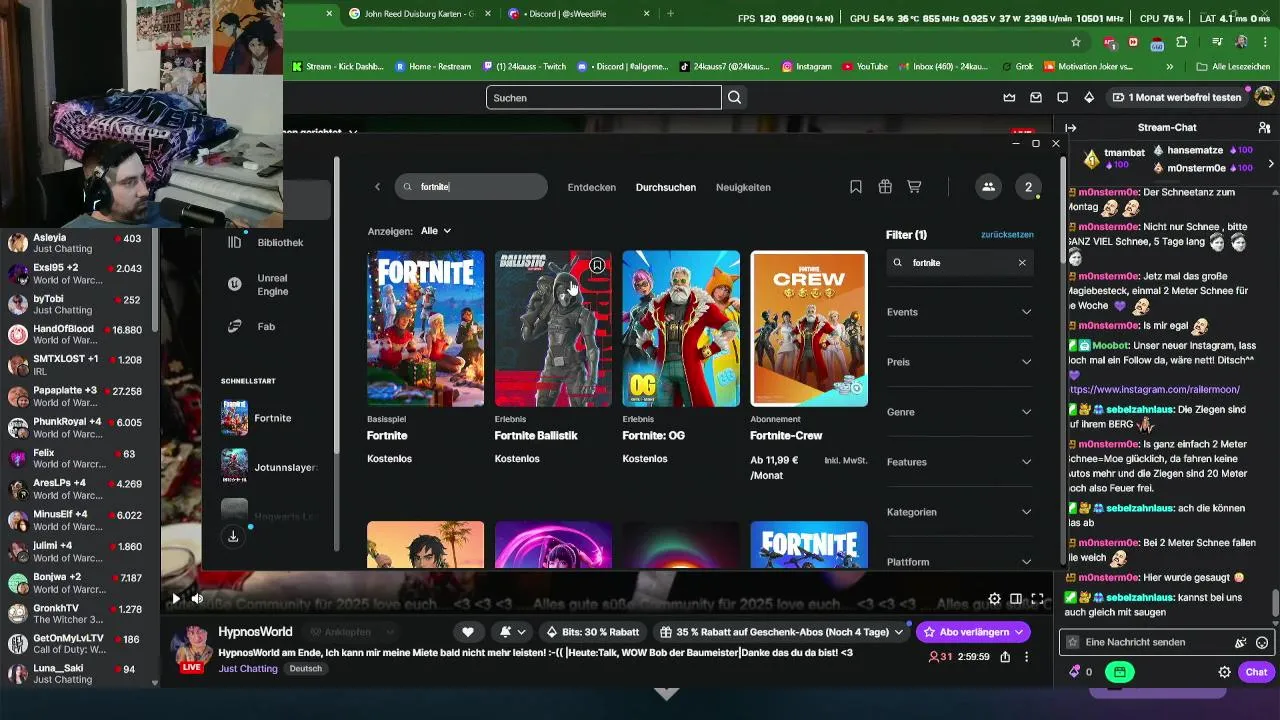The image size is (1280, 720).
Task: Go back with the arrow beside the store search
Action: (x=378, y=187)
